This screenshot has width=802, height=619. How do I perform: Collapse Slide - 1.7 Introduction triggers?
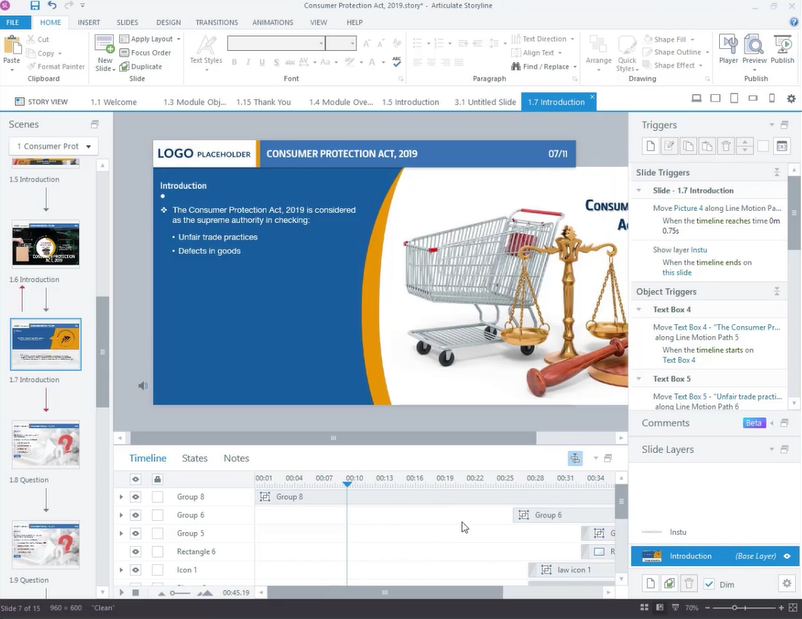(x=639, y=190)
